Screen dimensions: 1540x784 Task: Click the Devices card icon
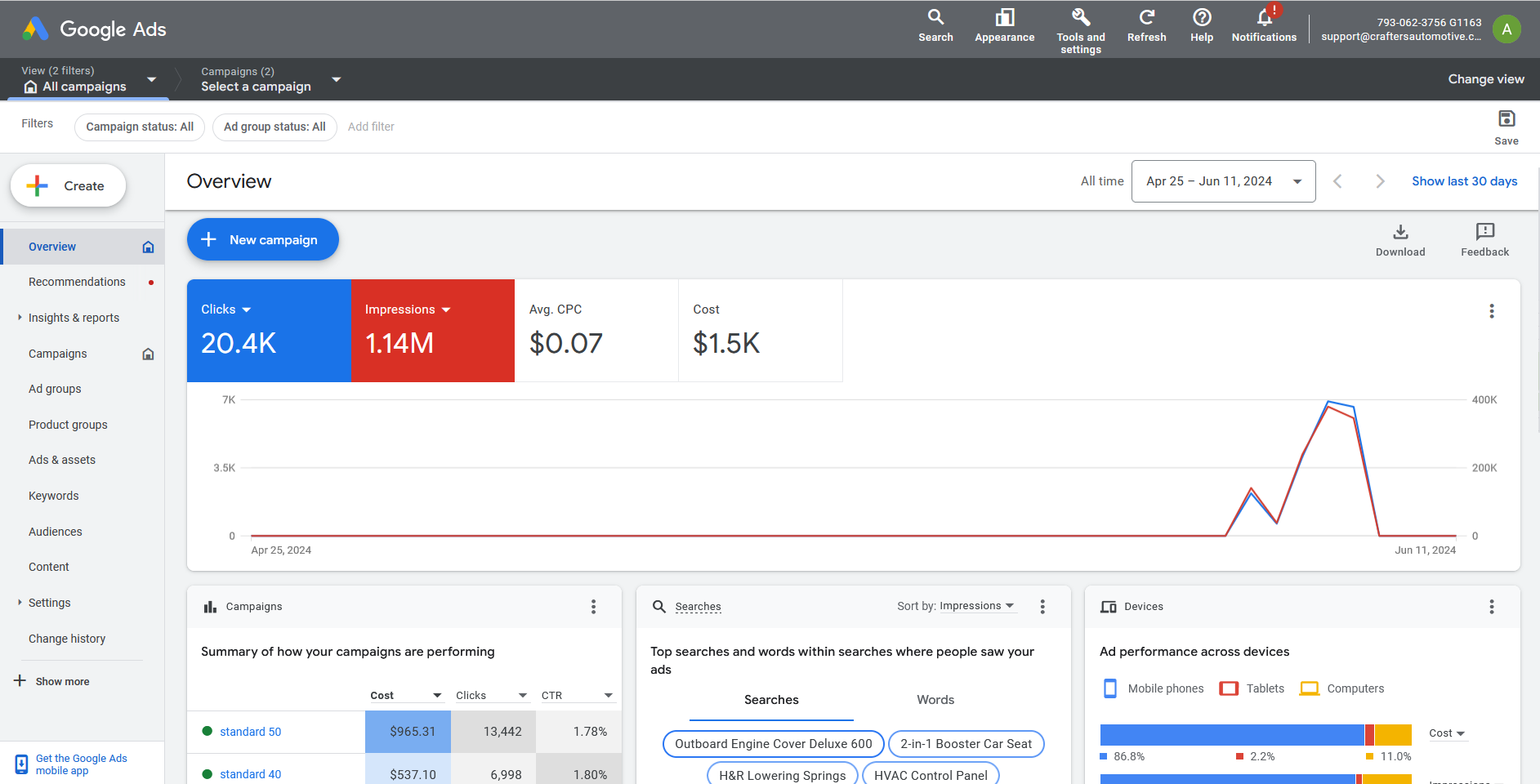1108,607
